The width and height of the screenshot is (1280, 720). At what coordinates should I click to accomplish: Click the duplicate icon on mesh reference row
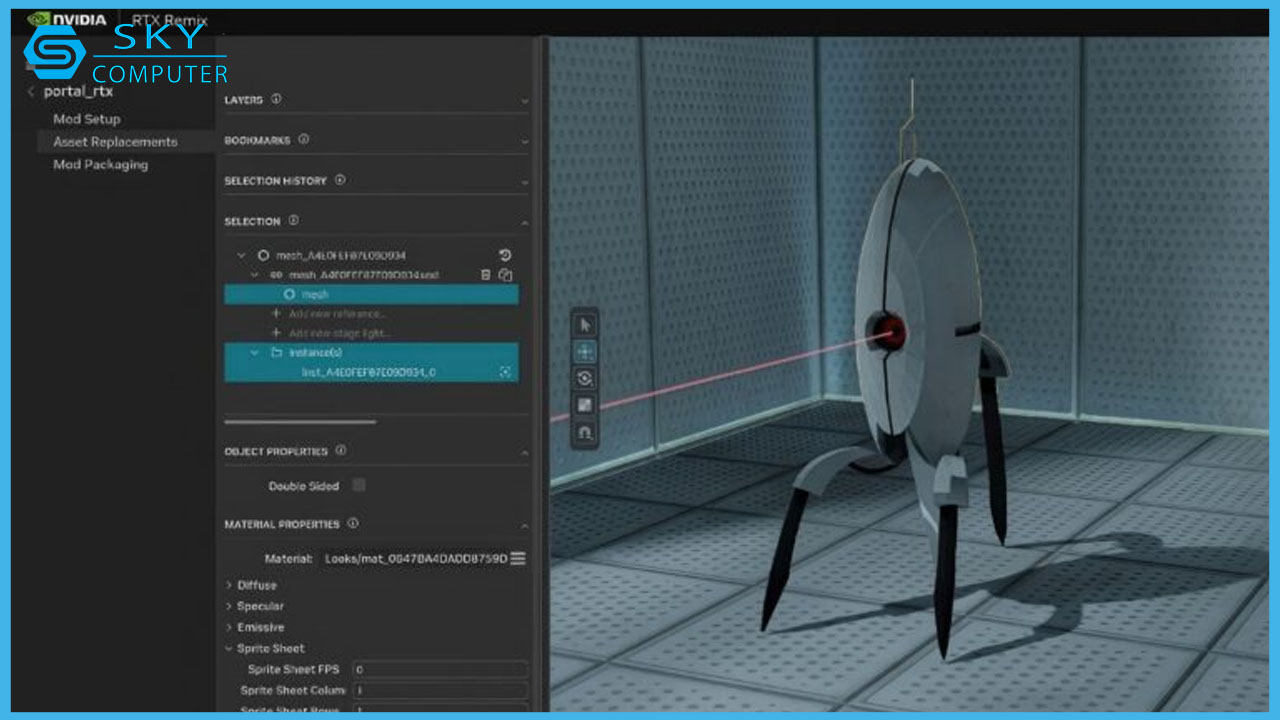[x=505, y=274]
